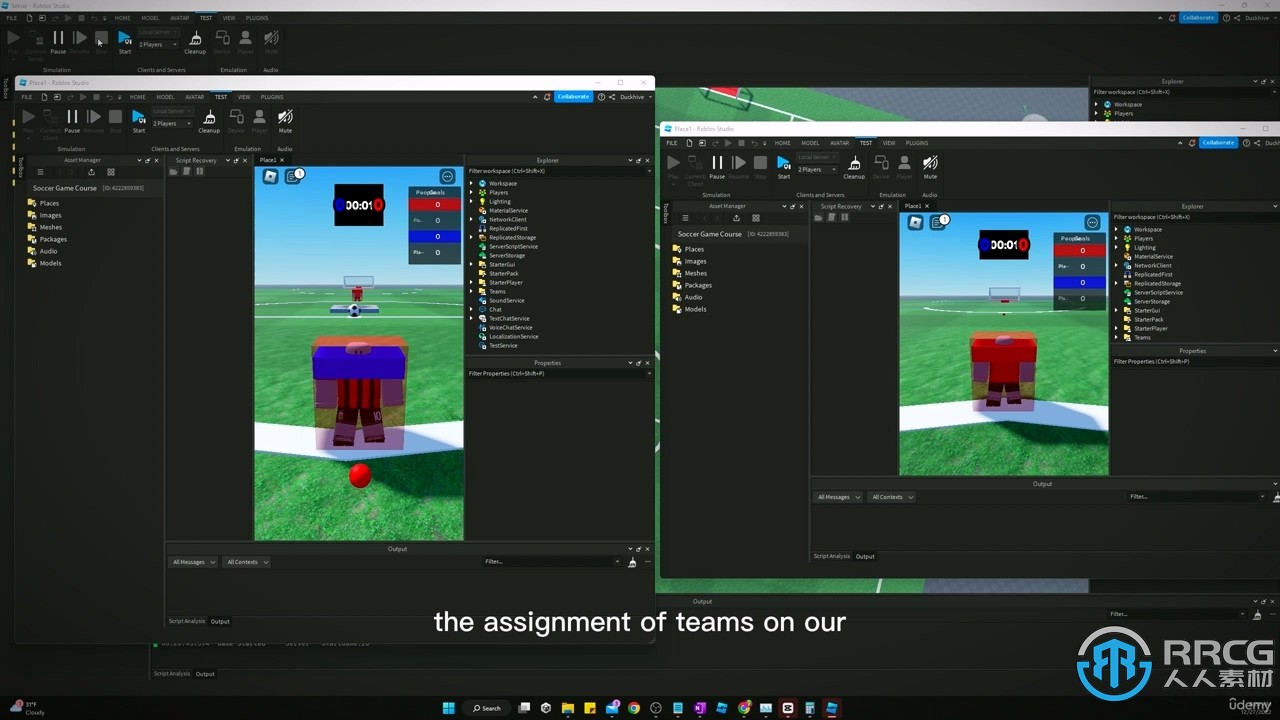The width and height of the screenshot is (1280, 720).
Task: Open Meshes folder in left Asset Manager
Action: click(50, 227)
